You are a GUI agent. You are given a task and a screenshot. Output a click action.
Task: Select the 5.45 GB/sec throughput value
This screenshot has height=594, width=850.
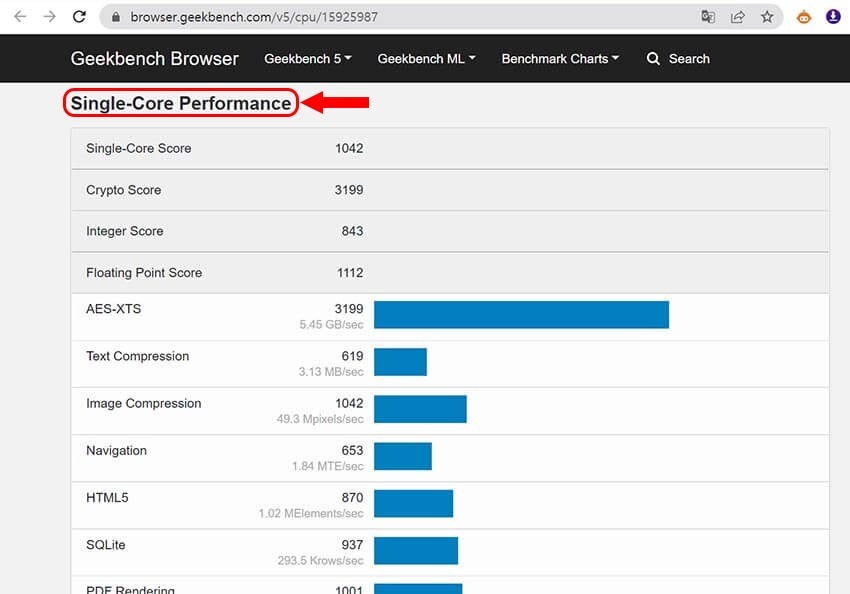pos(331,324)
